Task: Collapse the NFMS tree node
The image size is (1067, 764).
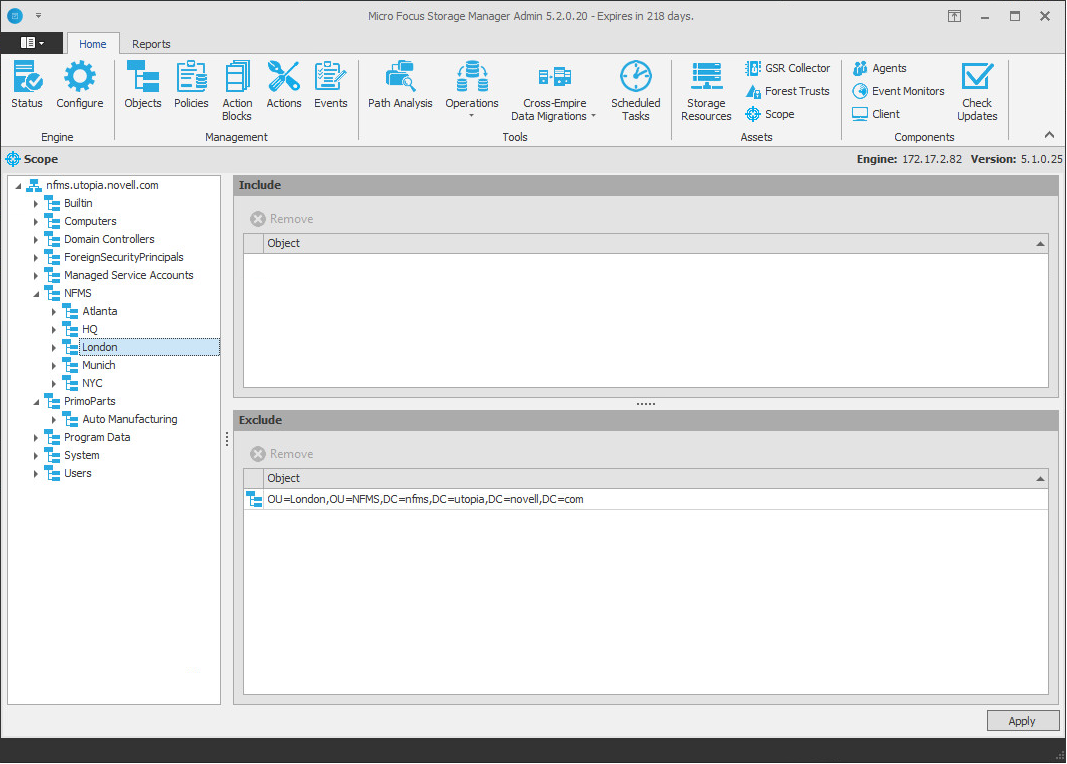Action: tap(36, 294)
